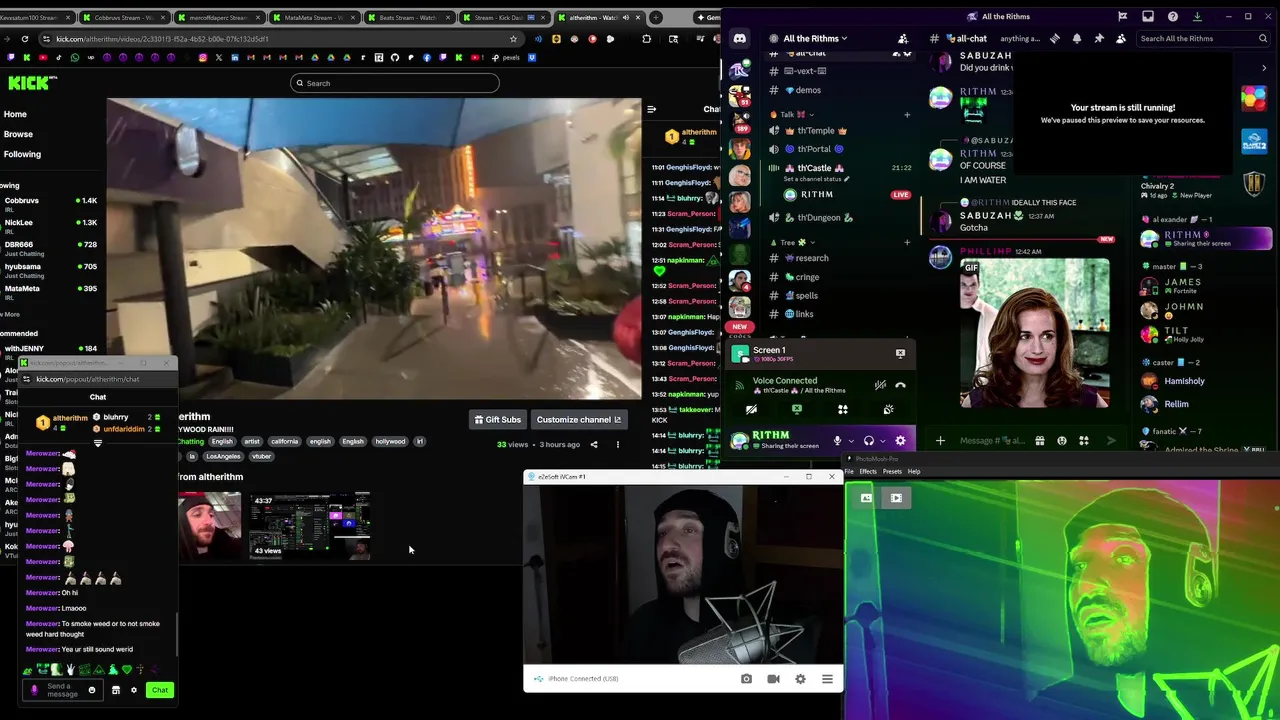The height and width of the screenshot is (720, 1280).
Task: Open microphone input options arrow
Action: coord(851,440)
